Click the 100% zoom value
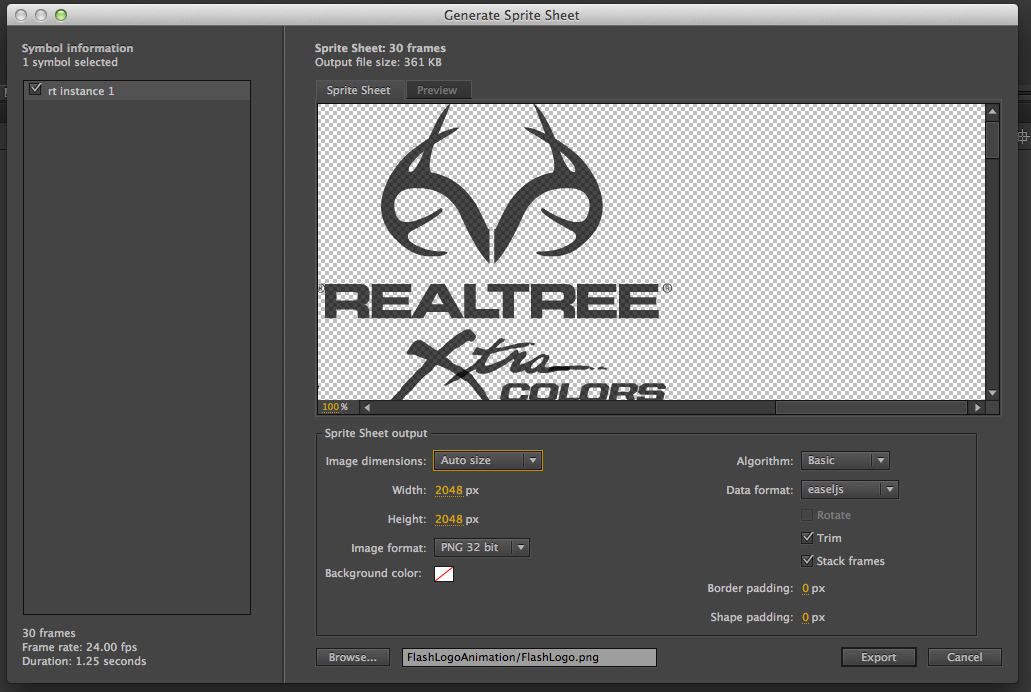This screenshot has width=1031, height=692. [331, 408]
